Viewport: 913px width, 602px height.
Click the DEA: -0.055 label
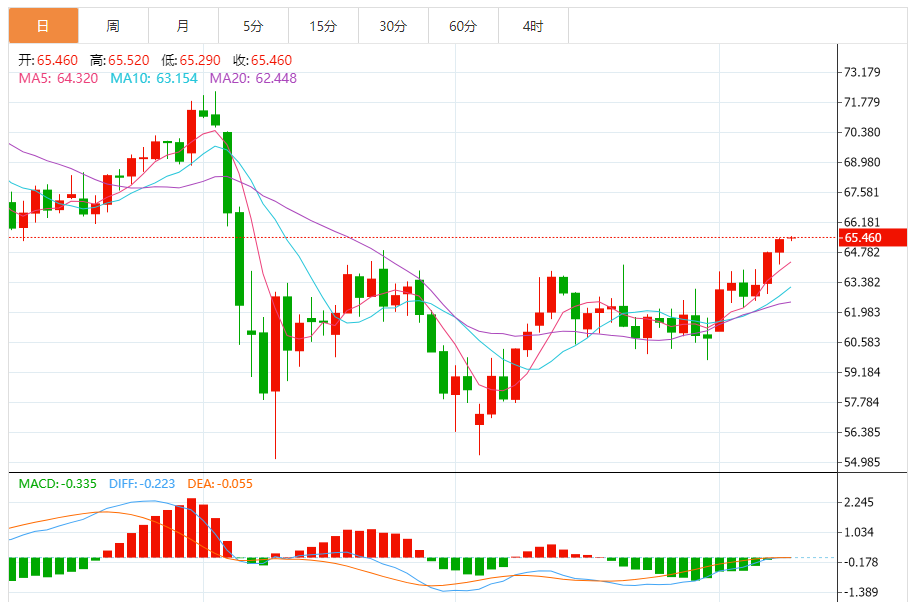click(220, 484)
